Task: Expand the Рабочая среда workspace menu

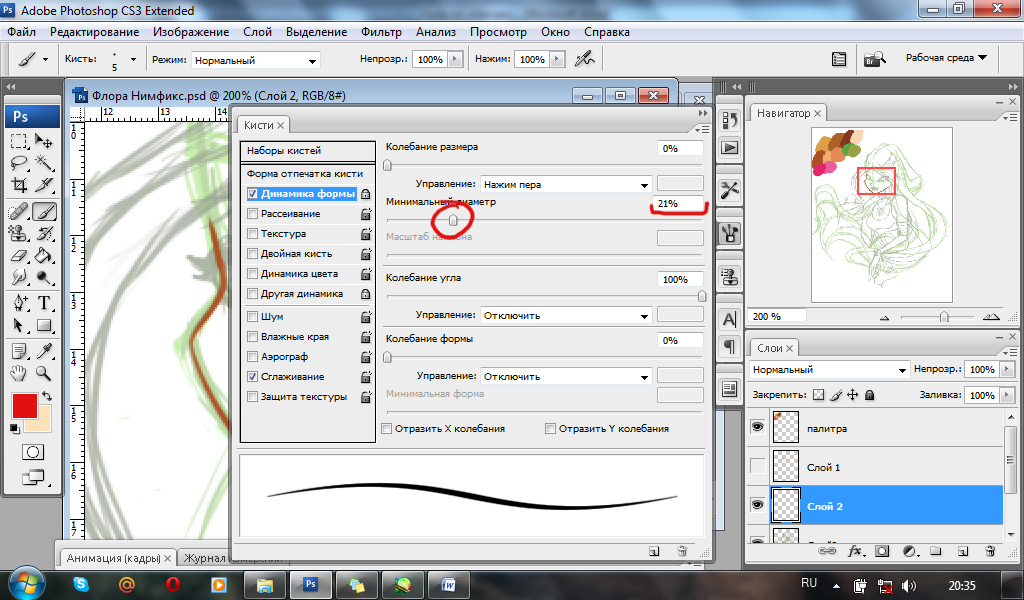Action: [945, 58]
